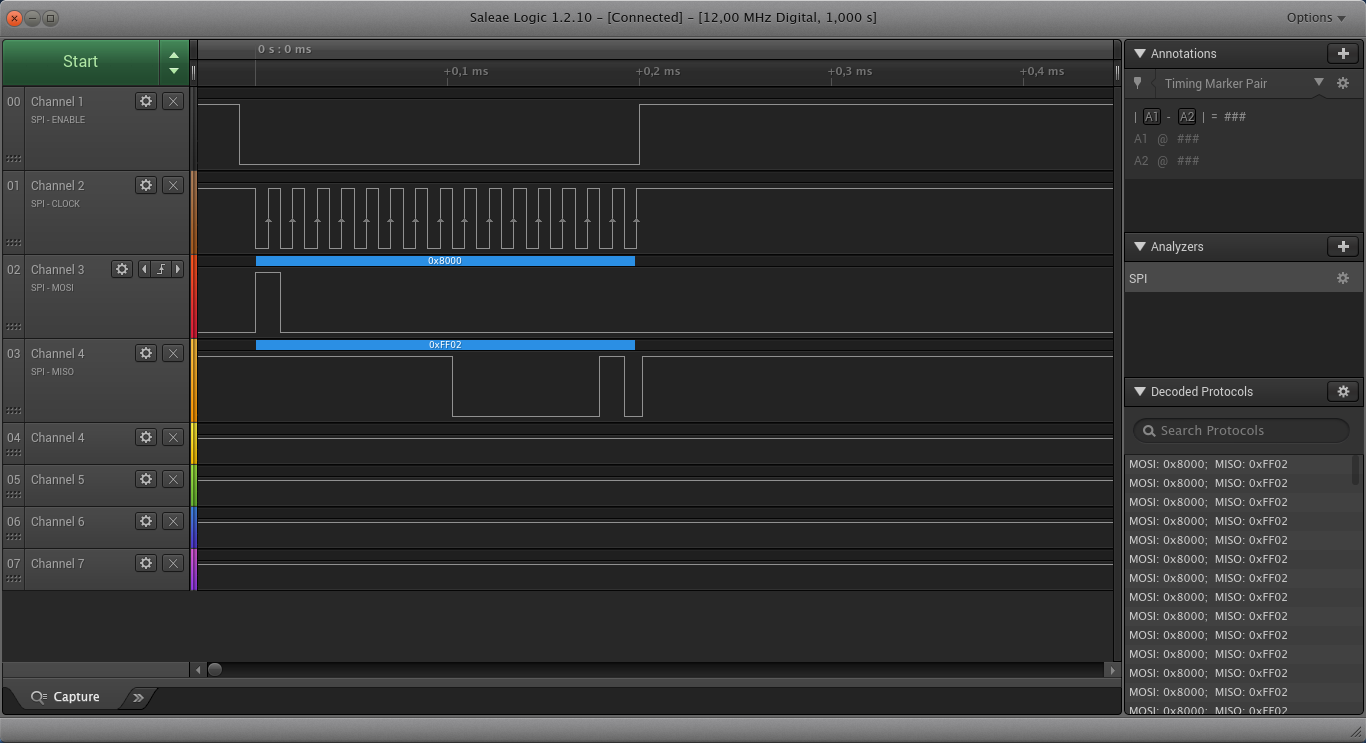This screenshot has width=1366, height=743.
Task: Open Channel 2 settings gear
Action: [146, 185]
